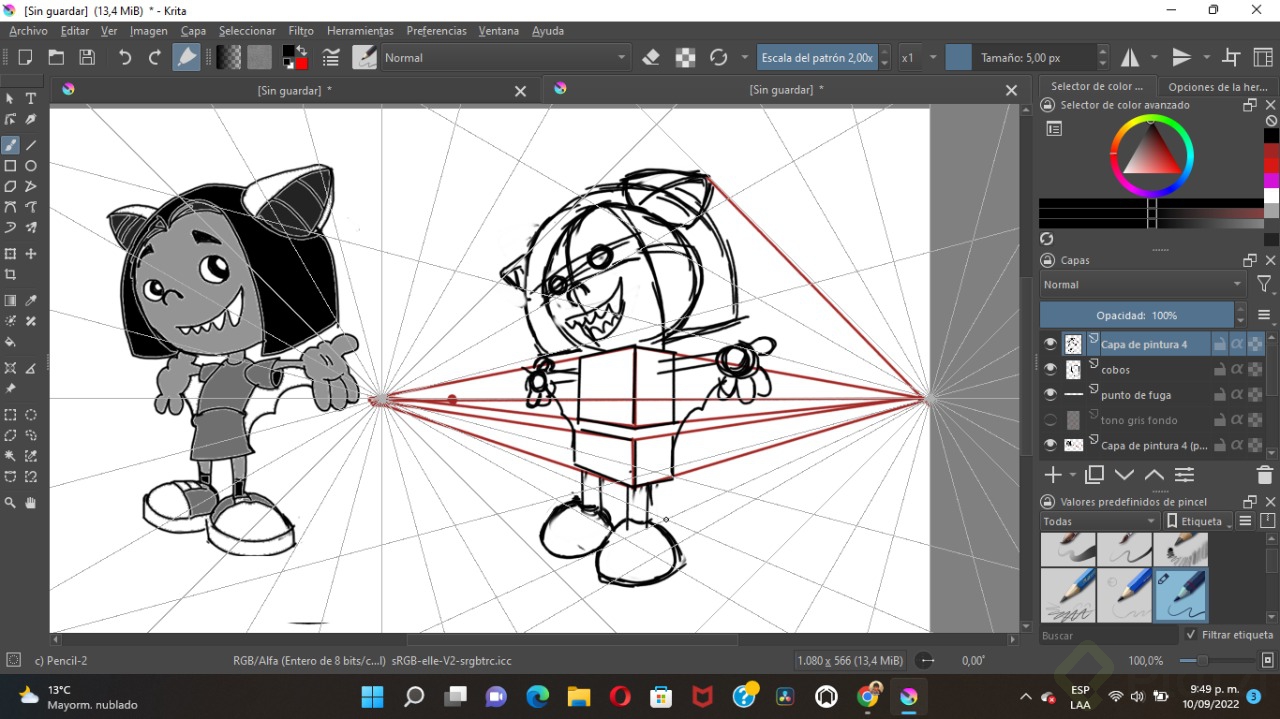Hide the 'cobos' layer

1050,370
